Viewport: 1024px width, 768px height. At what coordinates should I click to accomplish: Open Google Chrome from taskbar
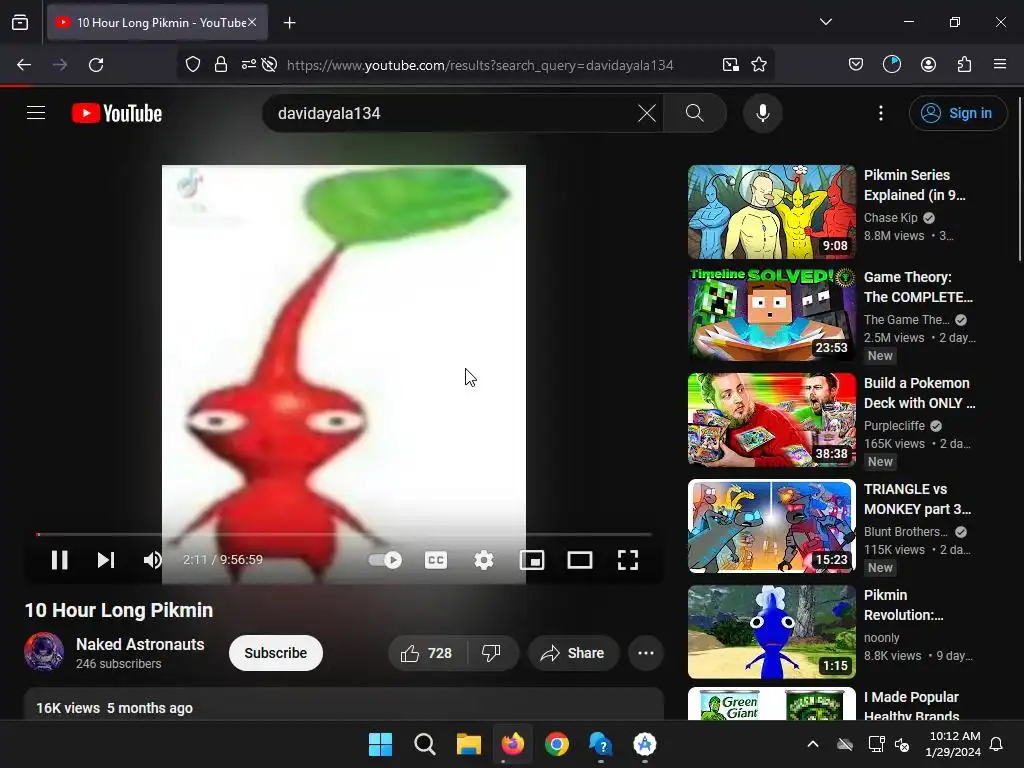556,744
